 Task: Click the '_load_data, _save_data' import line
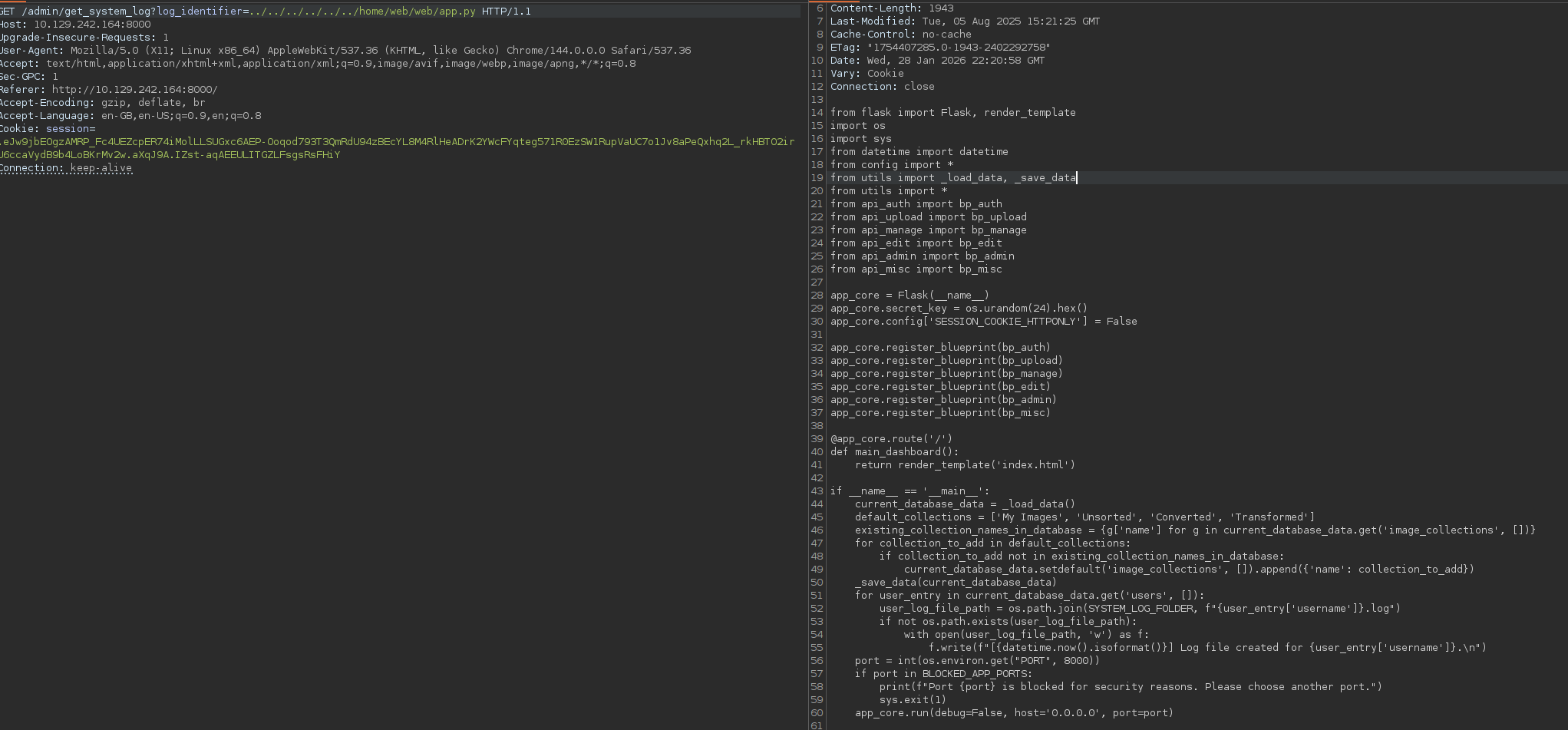point(953,178)
